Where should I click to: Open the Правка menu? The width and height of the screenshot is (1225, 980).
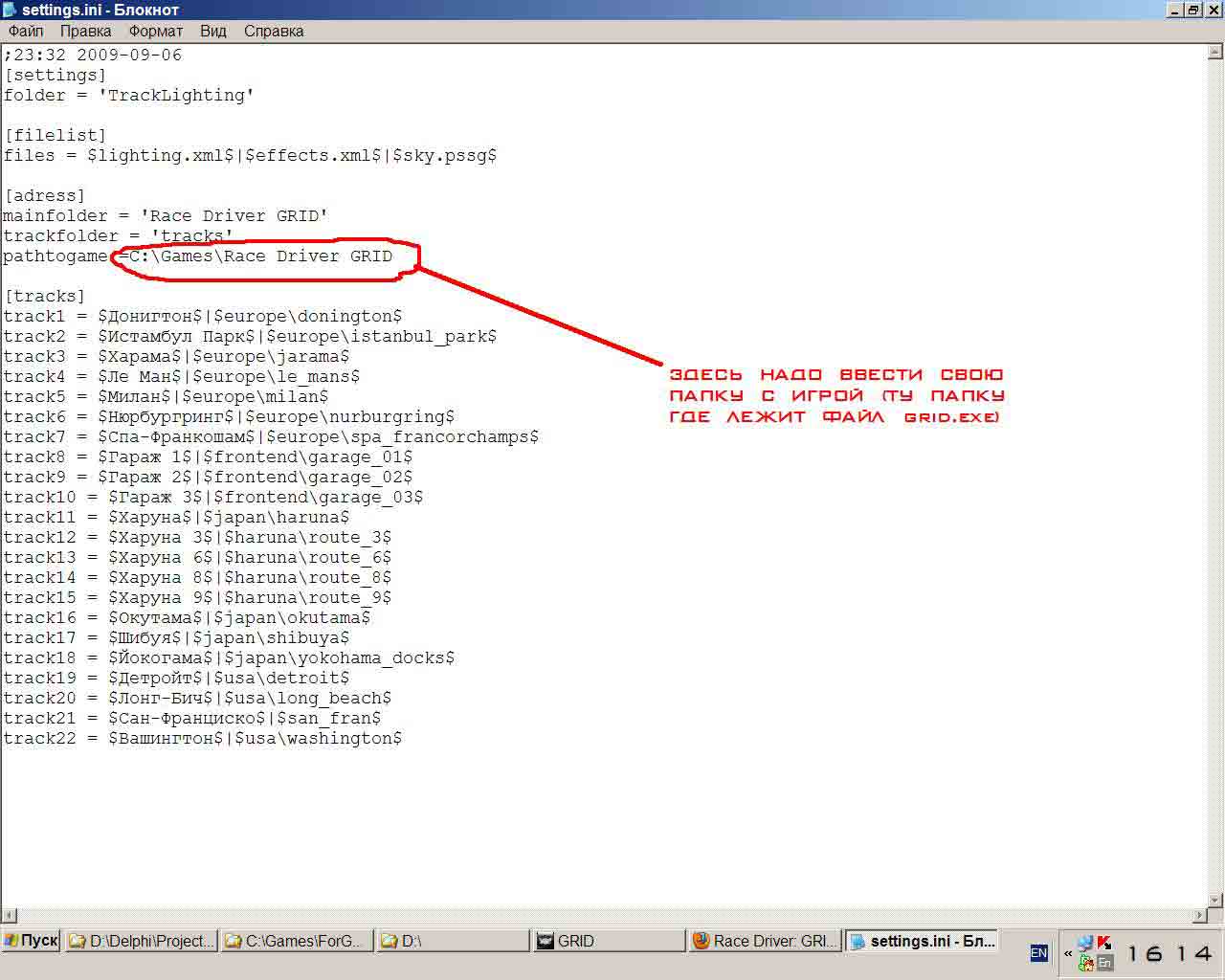pos(85,31)
